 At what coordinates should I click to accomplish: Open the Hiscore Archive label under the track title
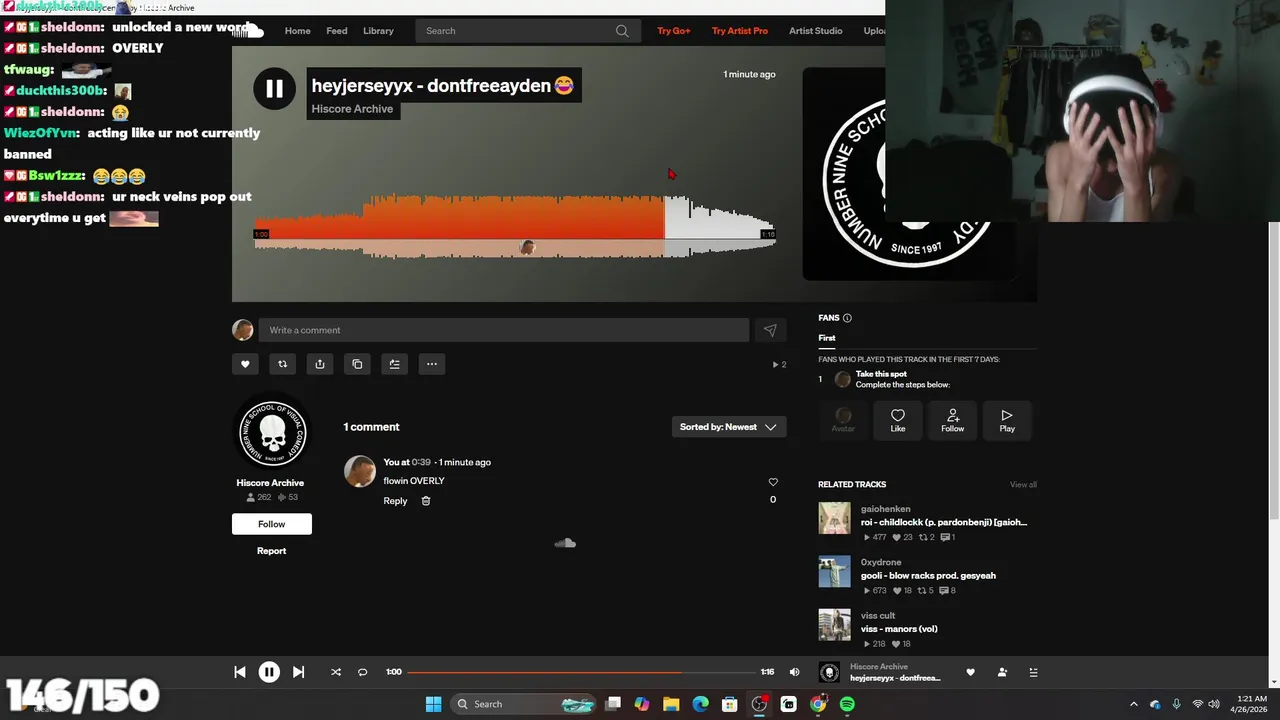[352, 109]
